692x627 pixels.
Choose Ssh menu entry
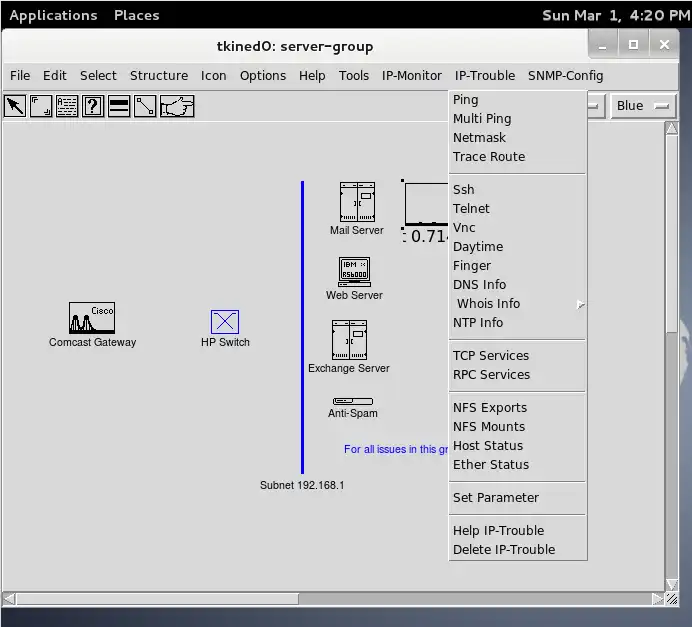click(518, 190)
